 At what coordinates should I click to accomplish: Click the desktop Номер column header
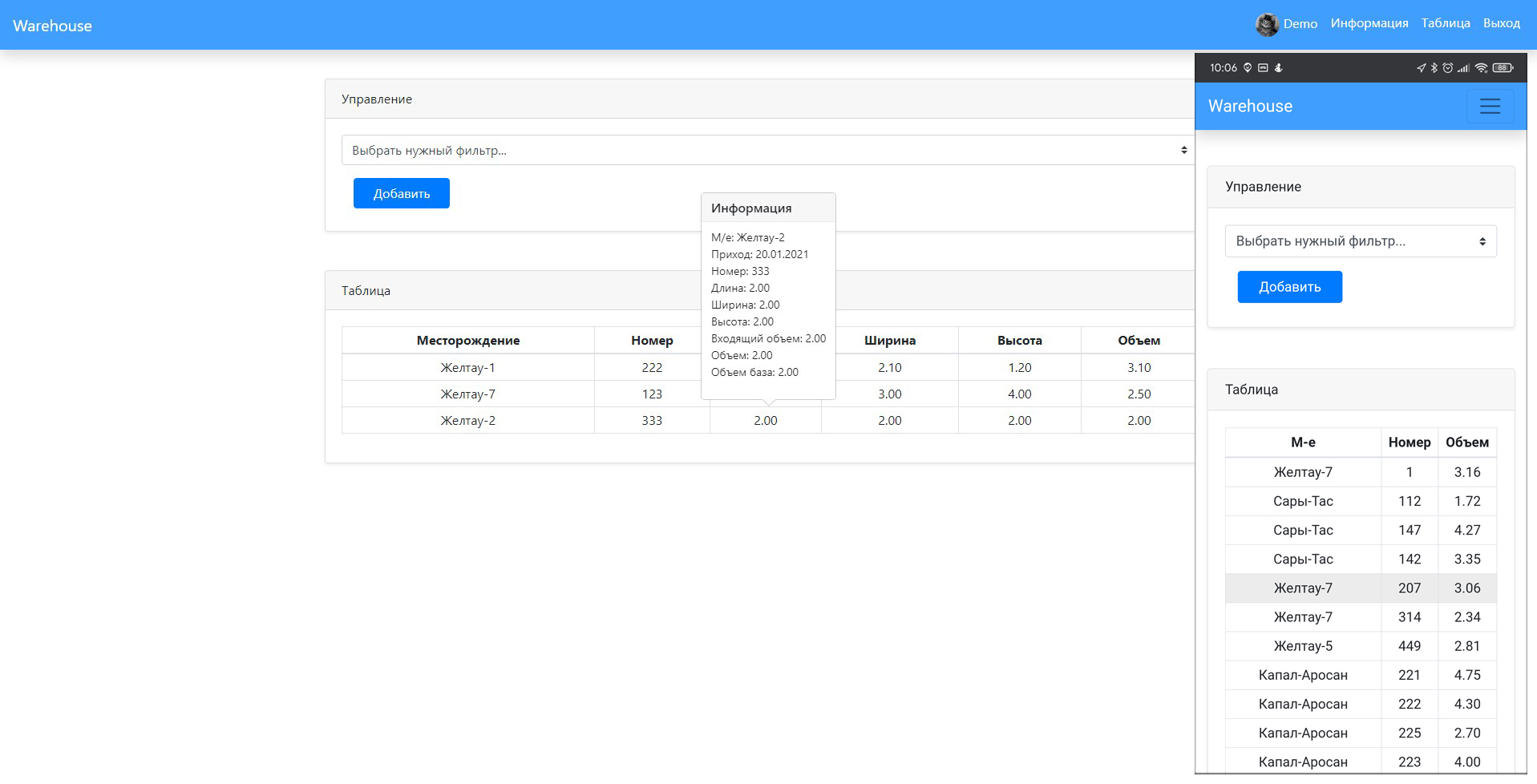pos(652,341)
